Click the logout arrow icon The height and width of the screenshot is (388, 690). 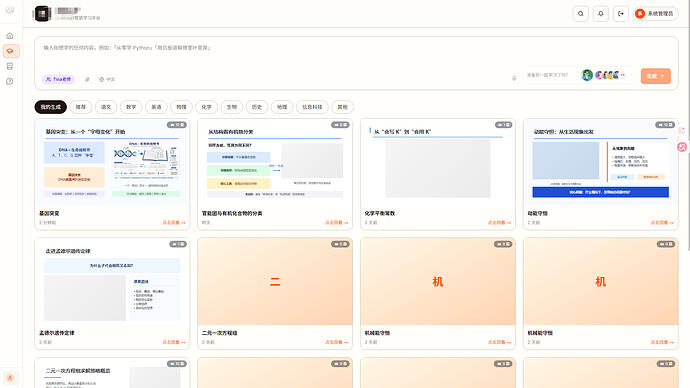coord(620,14)
